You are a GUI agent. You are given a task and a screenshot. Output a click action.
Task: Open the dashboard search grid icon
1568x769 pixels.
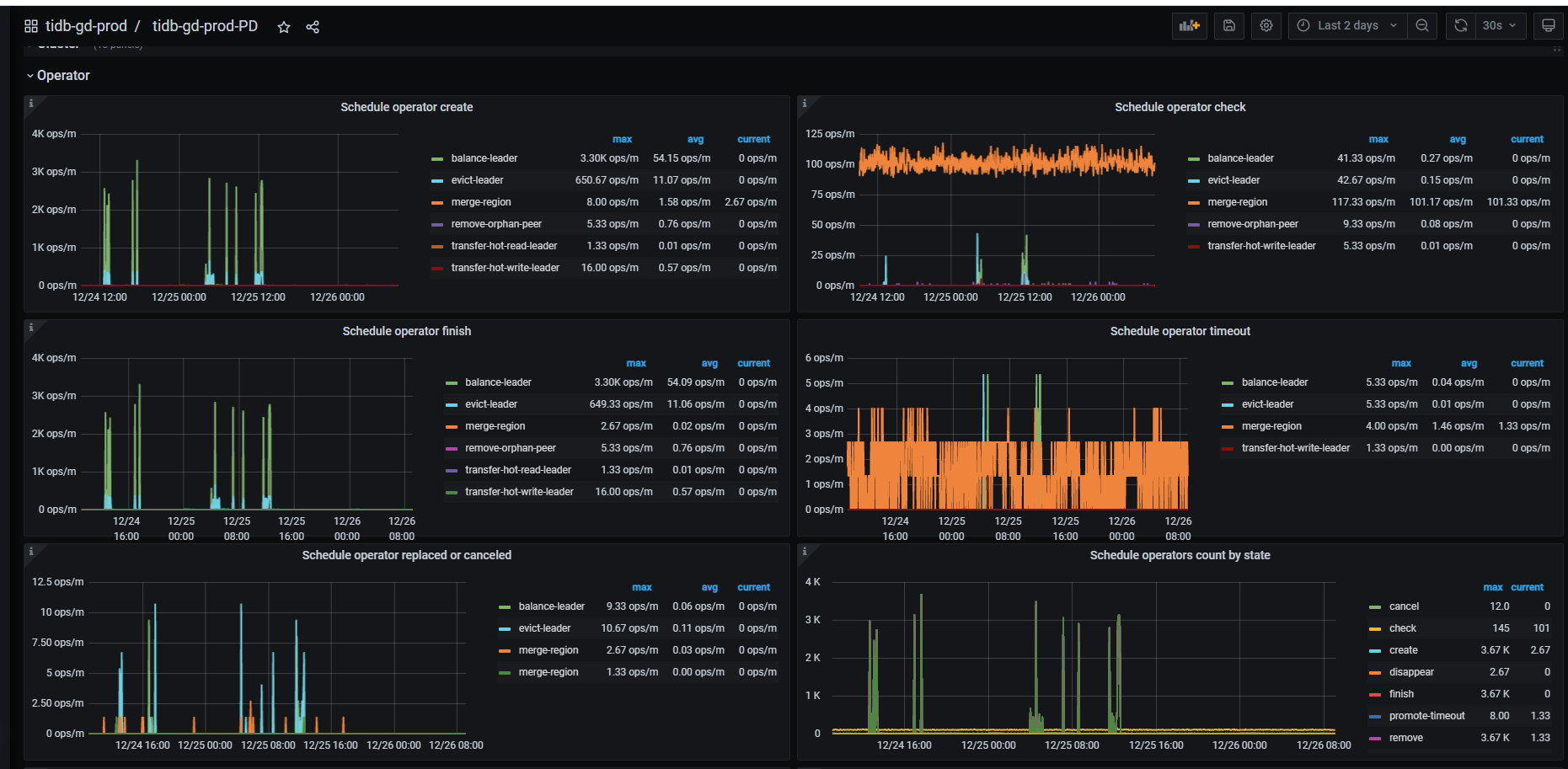31,27
